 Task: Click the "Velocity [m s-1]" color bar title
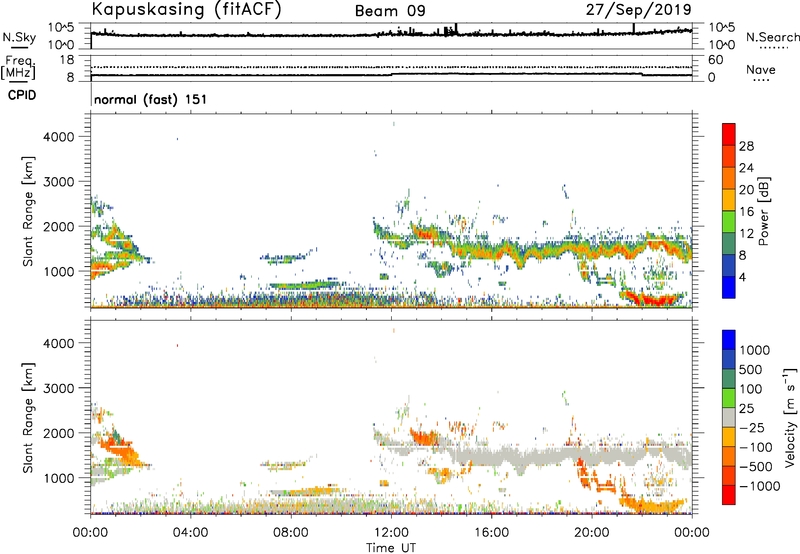pyautogui.click(x=790, y=417)
